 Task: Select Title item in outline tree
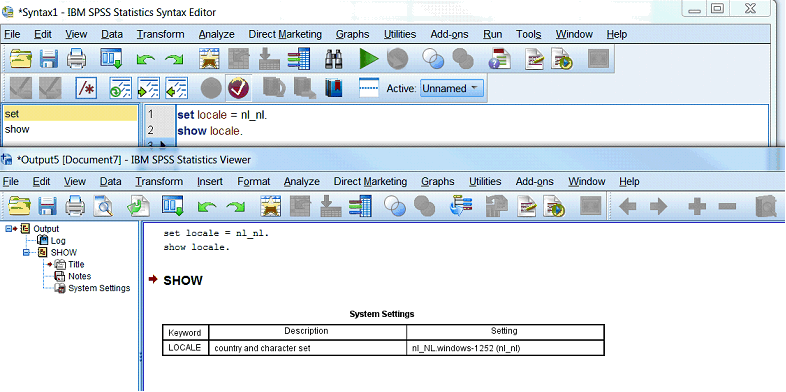pos(76,265)
